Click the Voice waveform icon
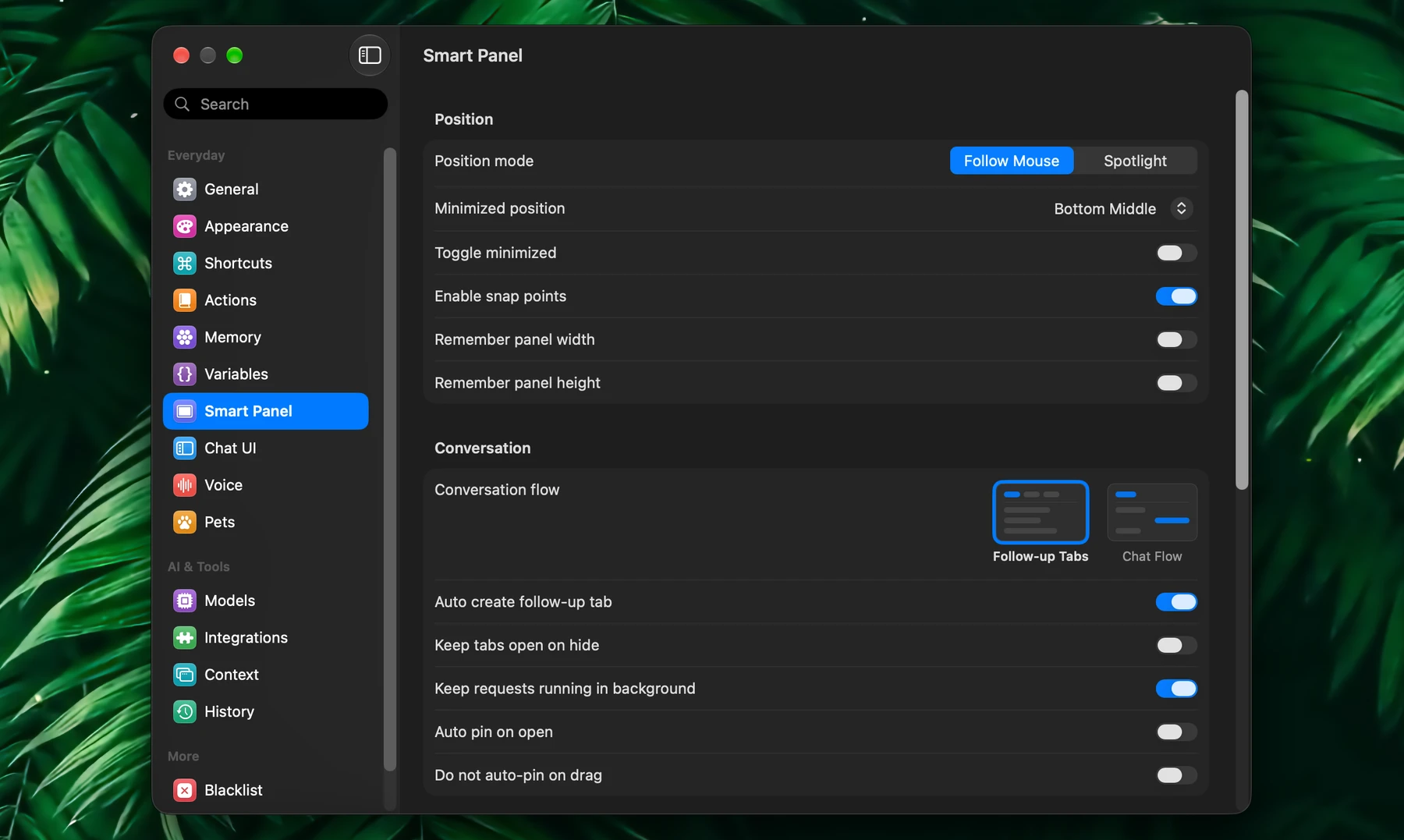Image resolution: width=1404 pixels, height=840 pixels. (185, 485)
